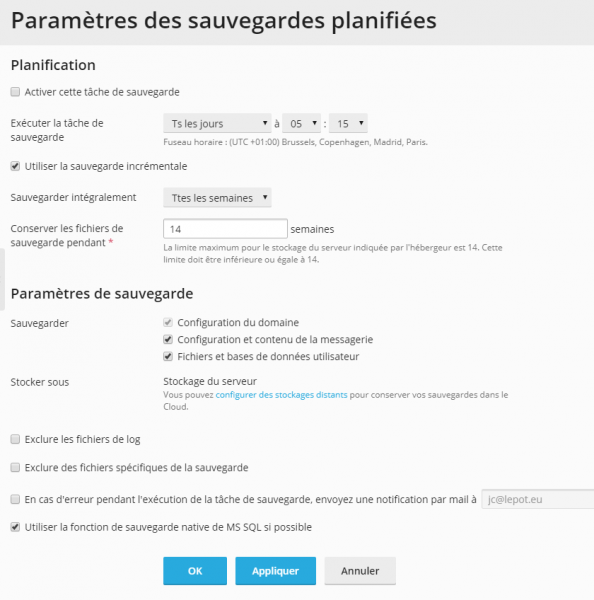Click the OK button

[195, 571]
